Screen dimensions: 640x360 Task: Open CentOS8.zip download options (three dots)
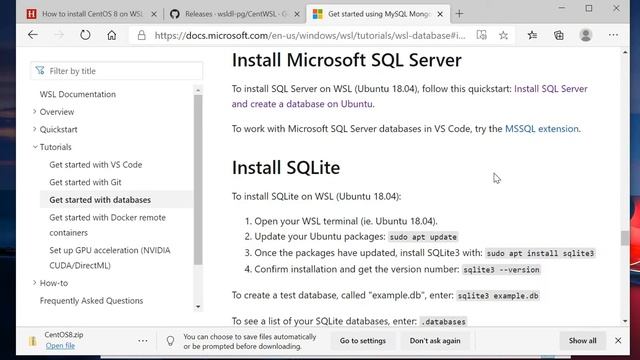[x=143, y=340]
